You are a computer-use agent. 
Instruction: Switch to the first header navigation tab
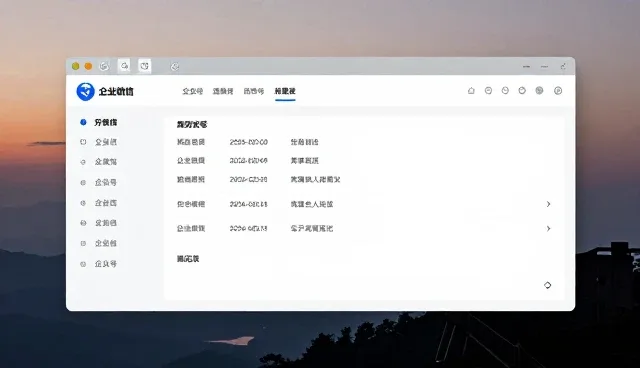pos(193,91)
